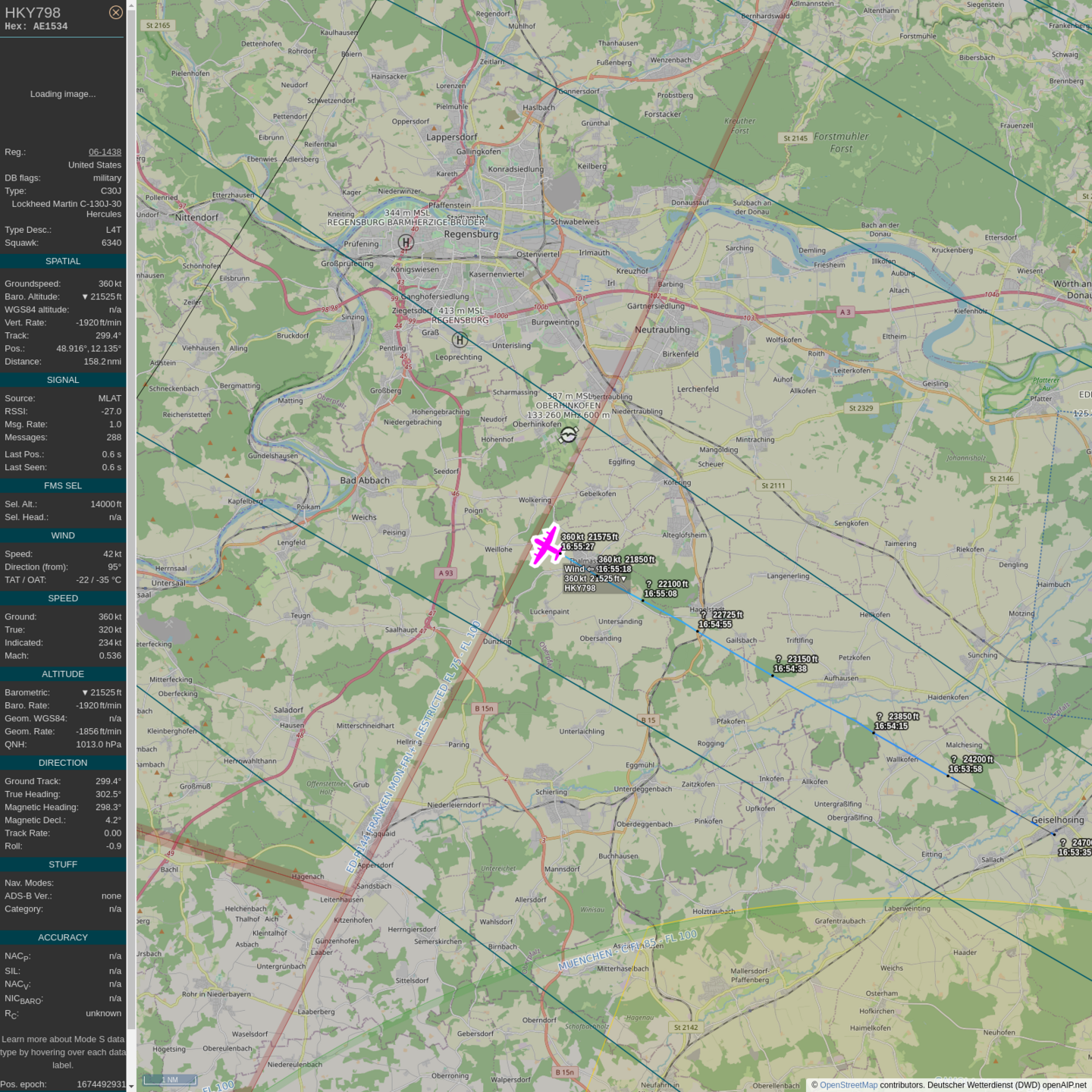Screen dimensions: 1092x1092
Task: Click the 1 NM map scale bar
Action: pos(170,1079)
